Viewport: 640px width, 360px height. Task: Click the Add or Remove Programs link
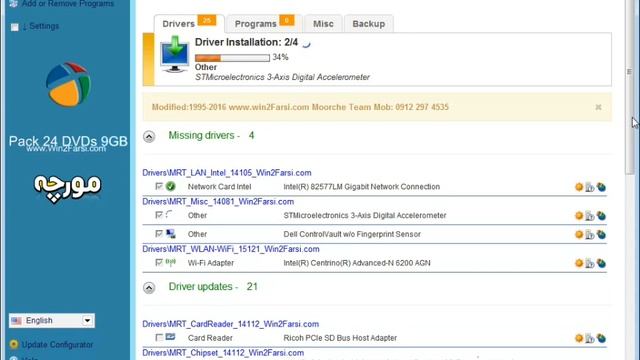(68, 4)
